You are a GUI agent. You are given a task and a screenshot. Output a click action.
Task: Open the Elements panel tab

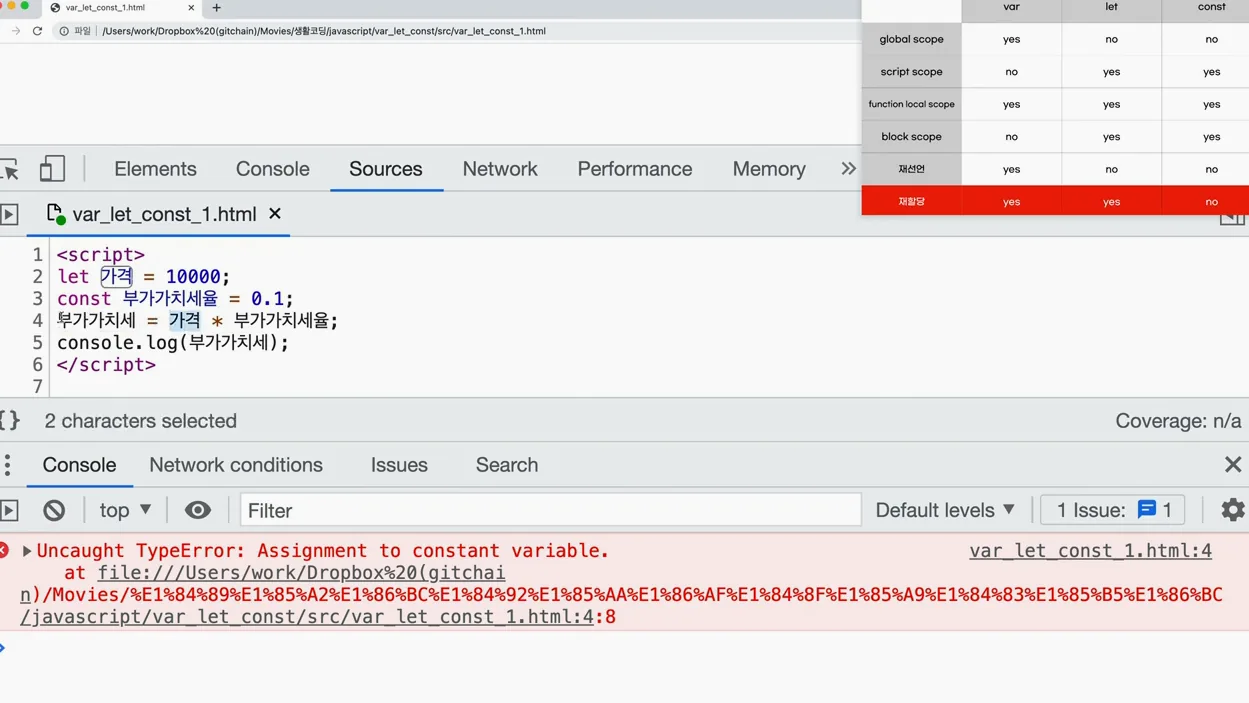tap(155, 169)
